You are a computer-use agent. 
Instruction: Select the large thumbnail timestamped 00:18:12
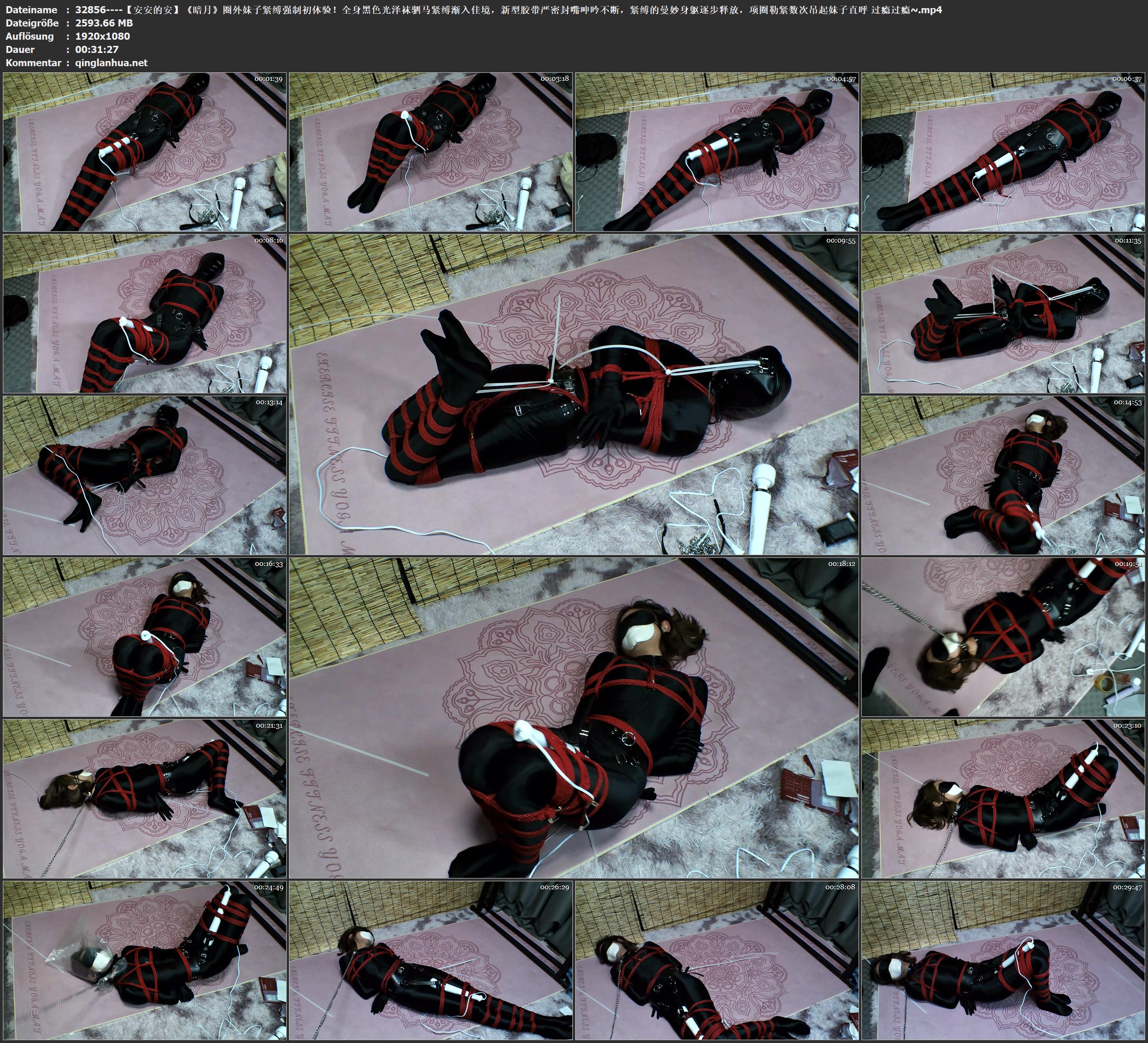pos(573,717)
